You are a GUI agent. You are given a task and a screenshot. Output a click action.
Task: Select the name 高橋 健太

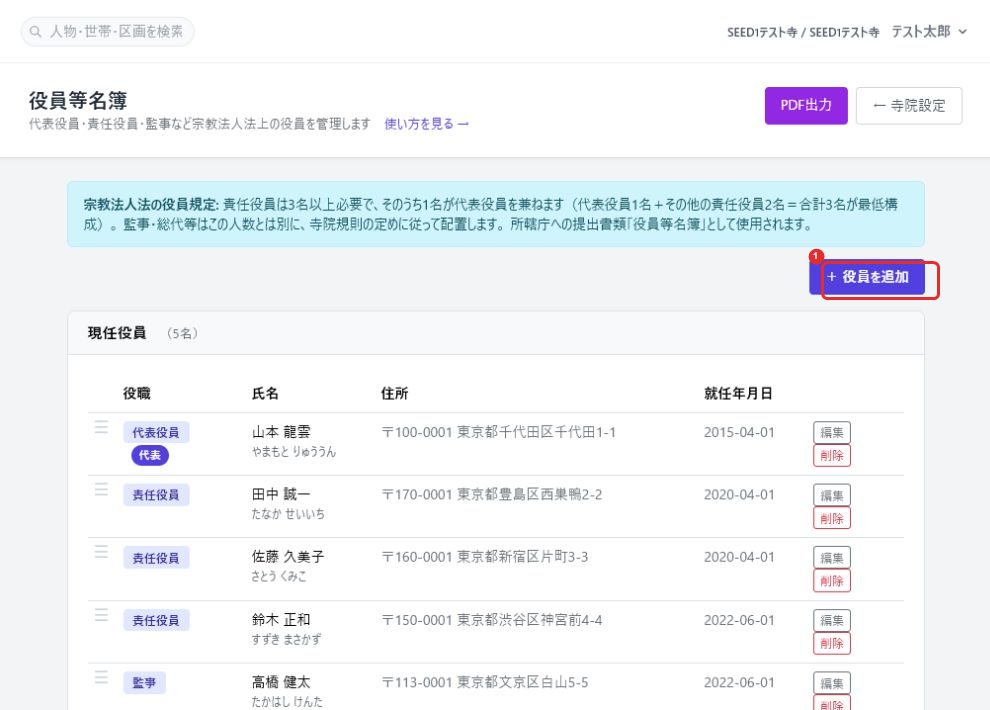pyautogui.click(x=281, y=682)
